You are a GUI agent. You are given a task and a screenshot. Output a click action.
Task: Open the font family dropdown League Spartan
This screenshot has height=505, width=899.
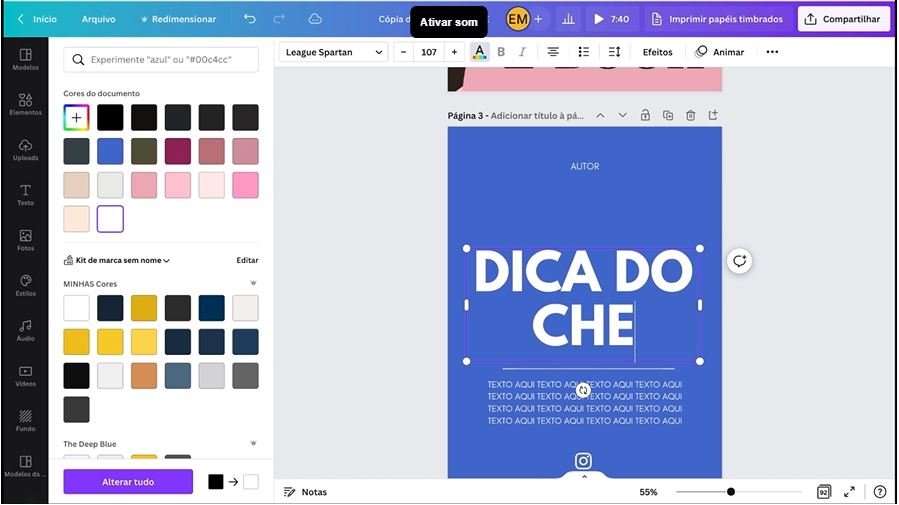tap(334, 52)
